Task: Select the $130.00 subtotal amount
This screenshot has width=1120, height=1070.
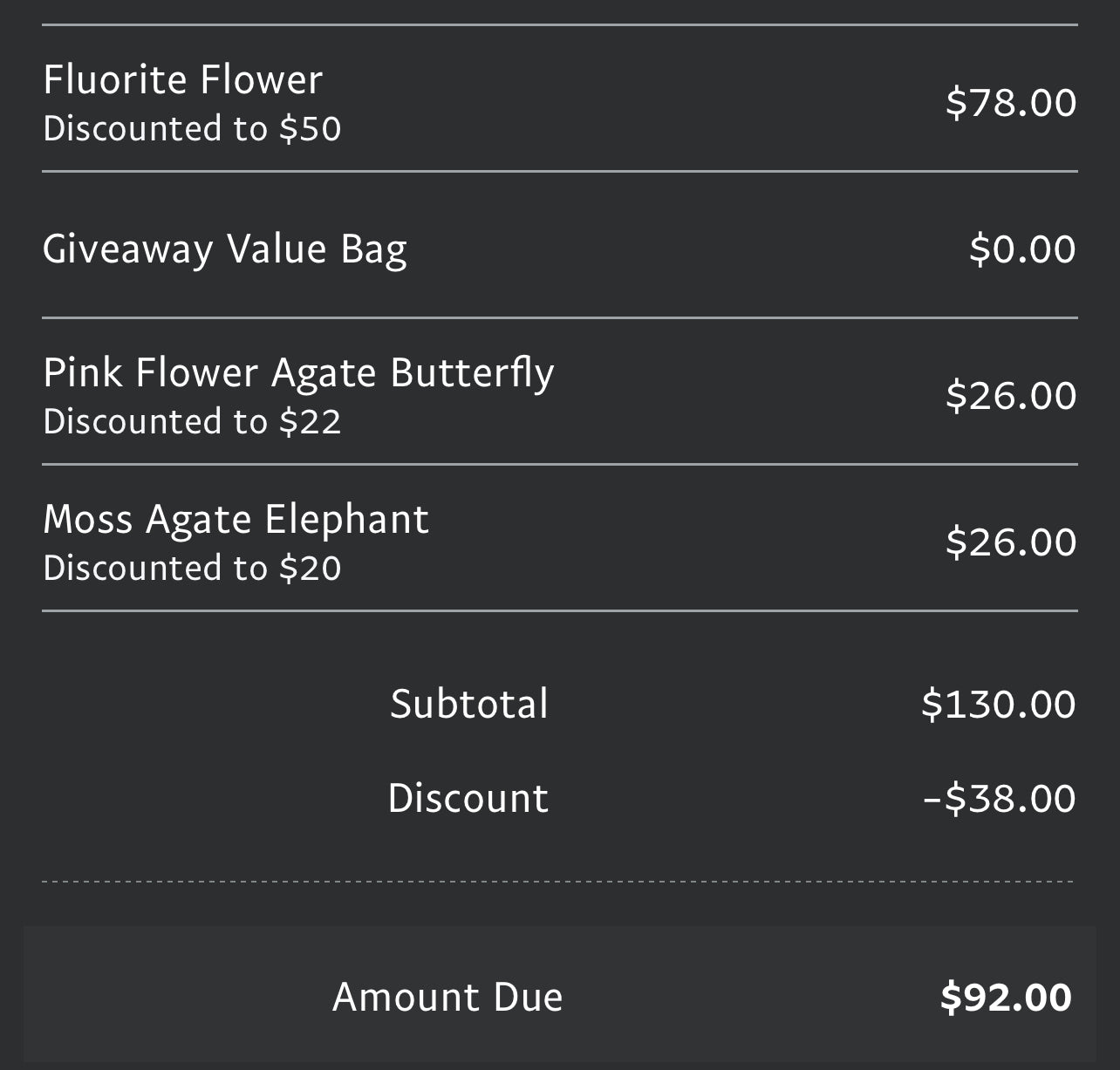Action: [998, 705]
